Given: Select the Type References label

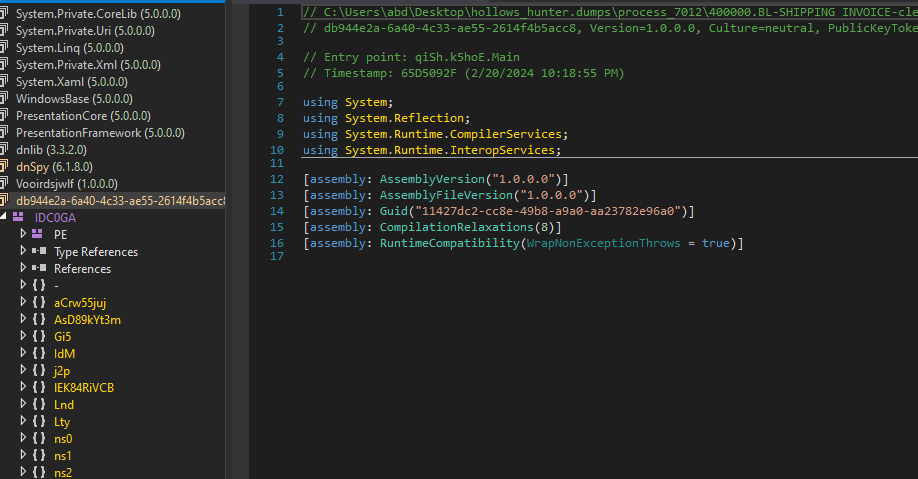Looking at the screenshot, I should [96, 252].
